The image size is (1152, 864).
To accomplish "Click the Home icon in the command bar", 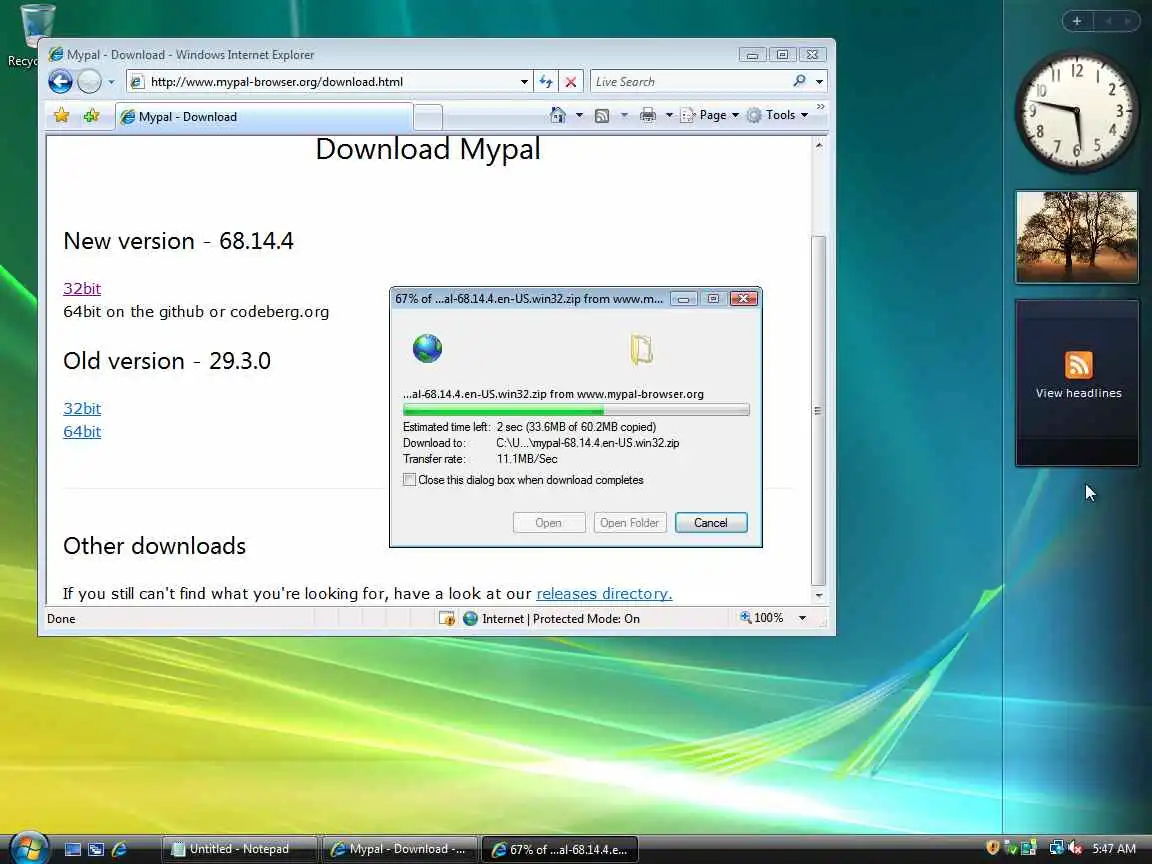I will point(558,115).
